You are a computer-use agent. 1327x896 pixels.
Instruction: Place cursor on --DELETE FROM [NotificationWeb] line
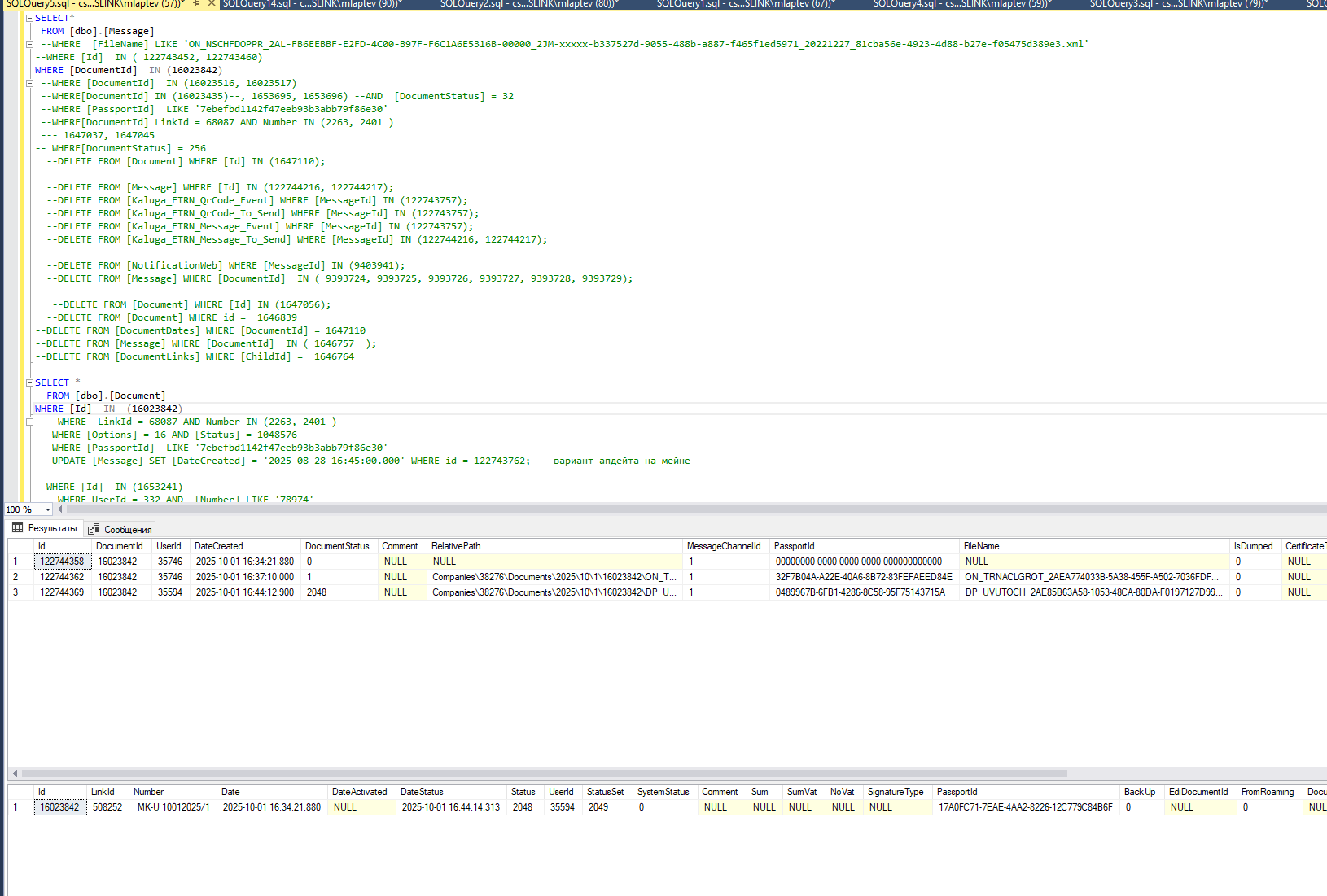coord(226,265)
